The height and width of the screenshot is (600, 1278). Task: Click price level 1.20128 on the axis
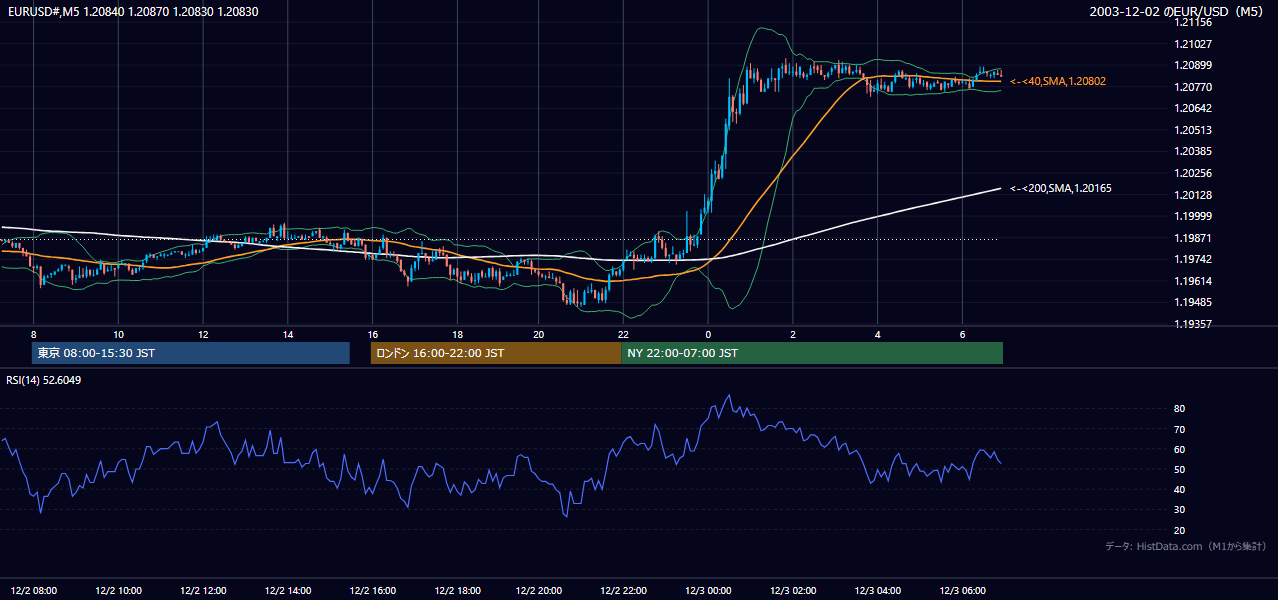1192,195
